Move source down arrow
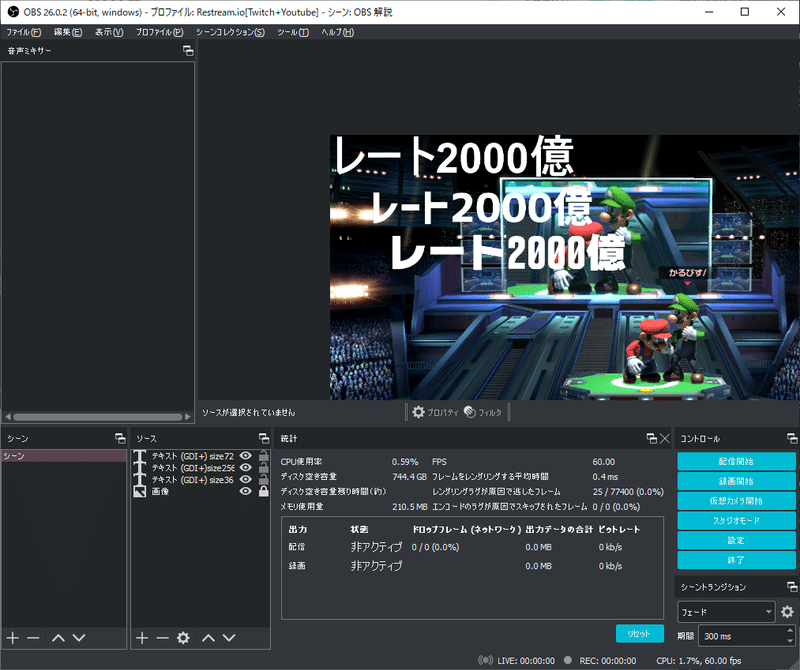Image resolution: width=800 pixels, height=670 pixels. (229, 638)
